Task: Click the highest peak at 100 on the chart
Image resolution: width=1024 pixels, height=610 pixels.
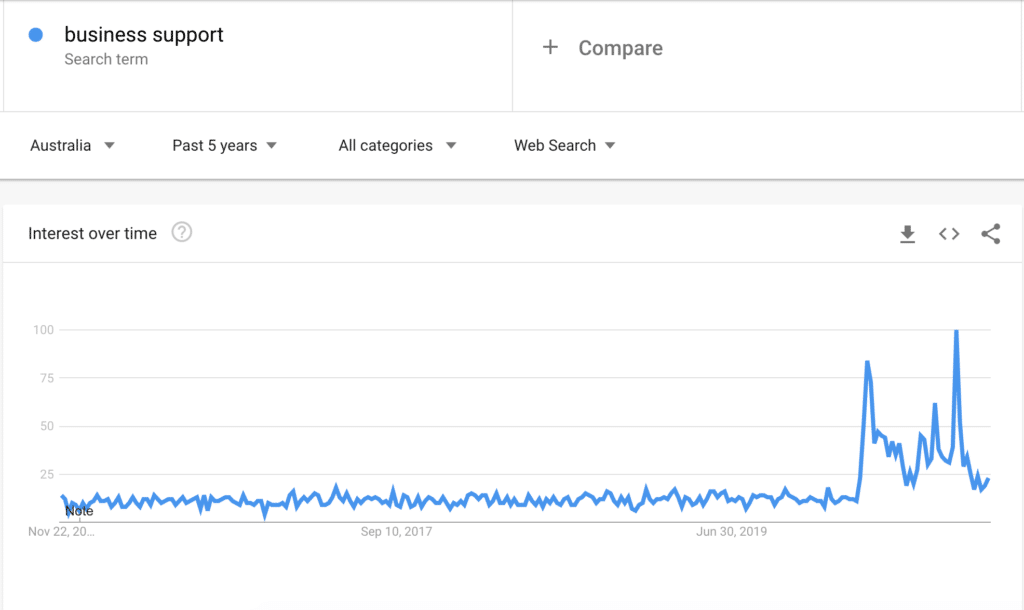Action: pyautogui.click(x=957, y=331)
